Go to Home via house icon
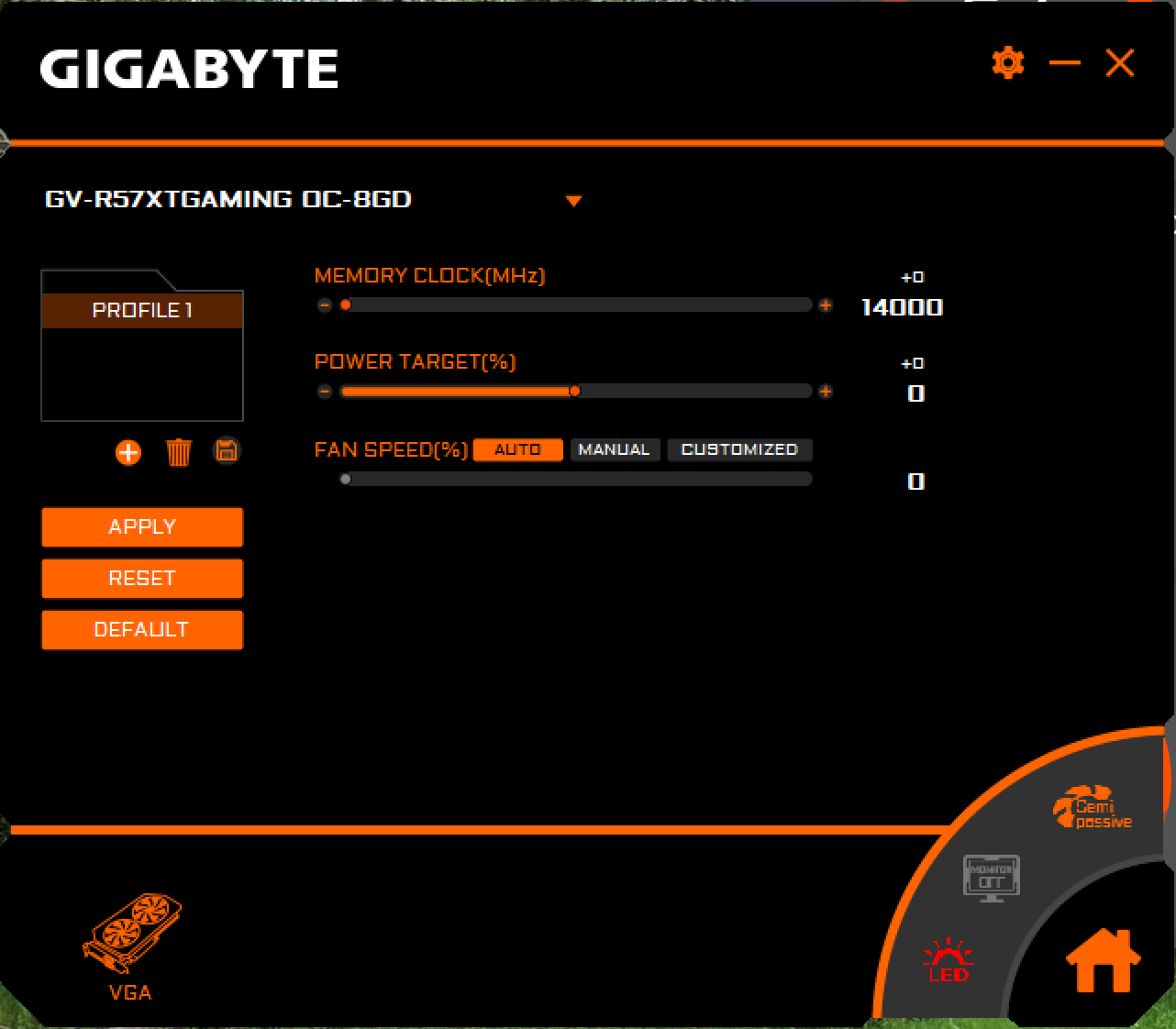 point(1103,958)
